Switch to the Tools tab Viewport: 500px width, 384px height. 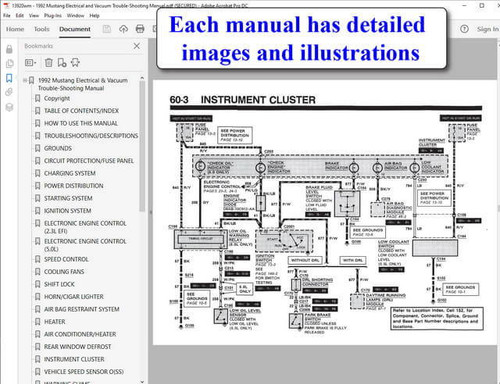(x=42, y=29)
